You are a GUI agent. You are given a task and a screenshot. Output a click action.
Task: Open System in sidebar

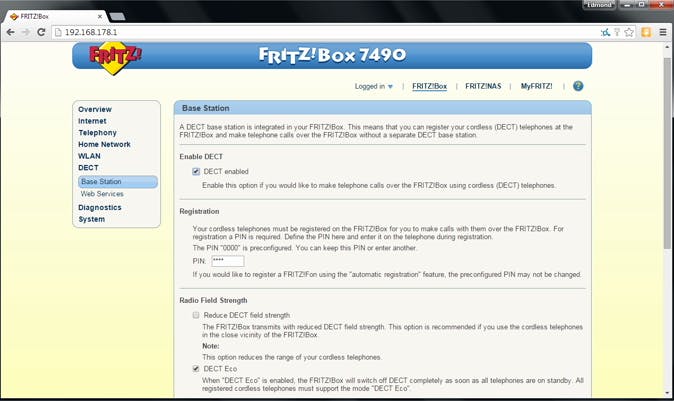click(x=92, y=219)
